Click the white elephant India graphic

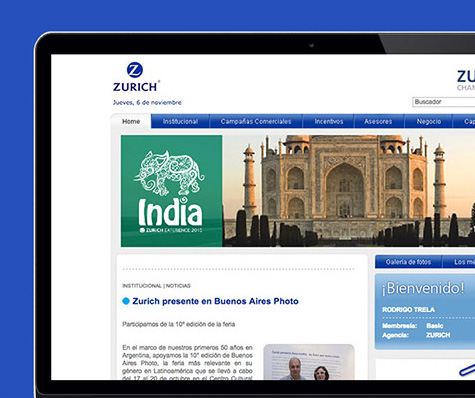pos(169,173)
